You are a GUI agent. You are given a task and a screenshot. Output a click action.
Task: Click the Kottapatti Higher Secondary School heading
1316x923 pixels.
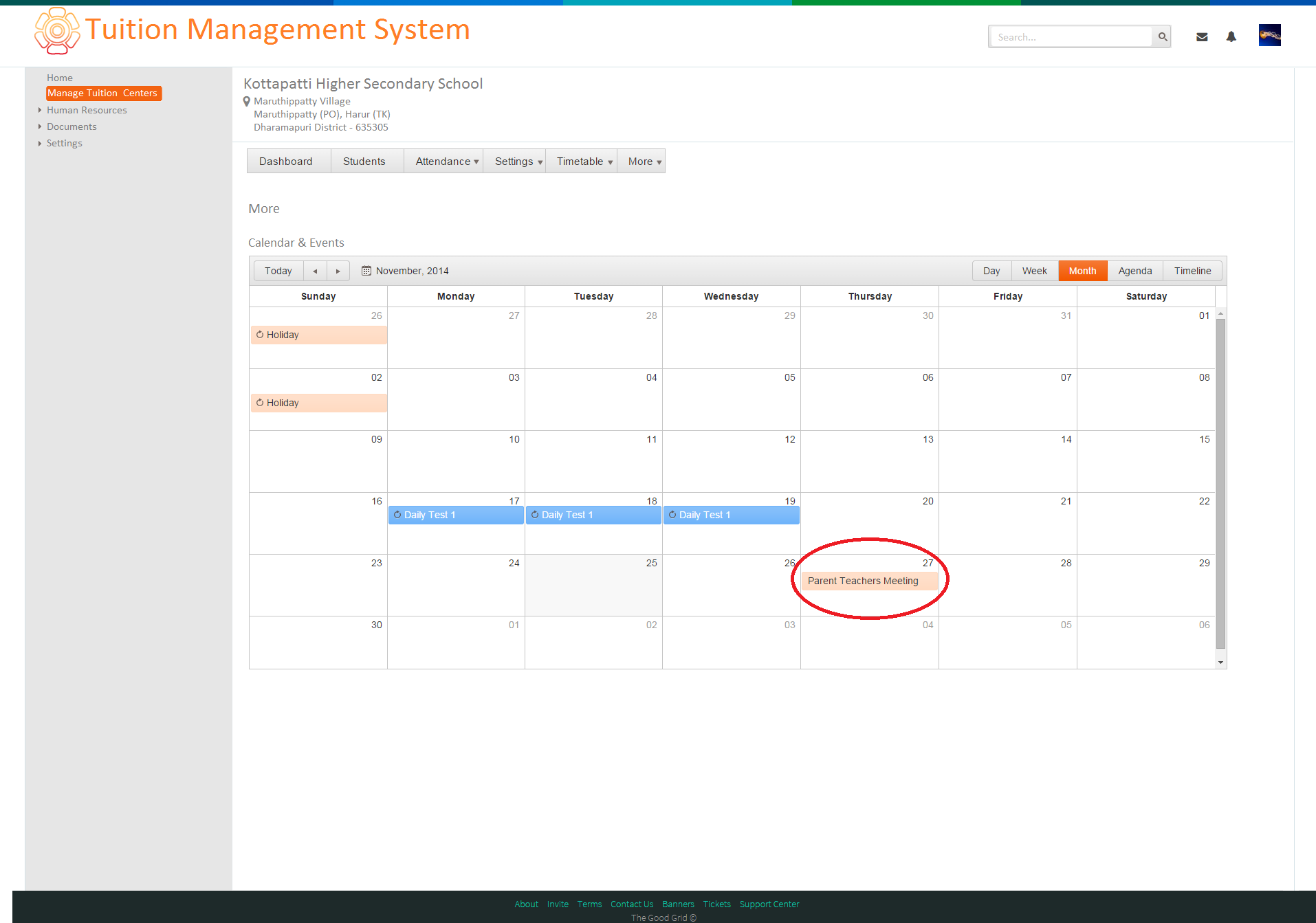pyautogui.click(x=363, y=84)
